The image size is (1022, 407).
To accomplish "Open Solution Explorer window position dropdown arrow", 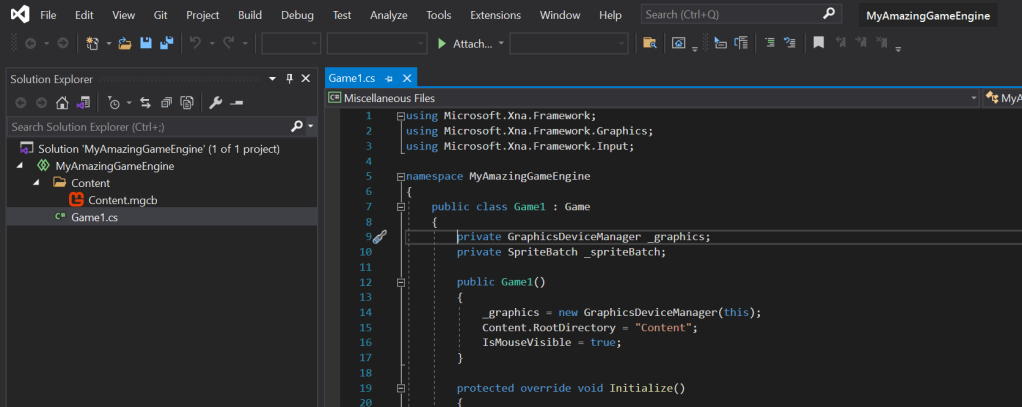I will (273, 80).
